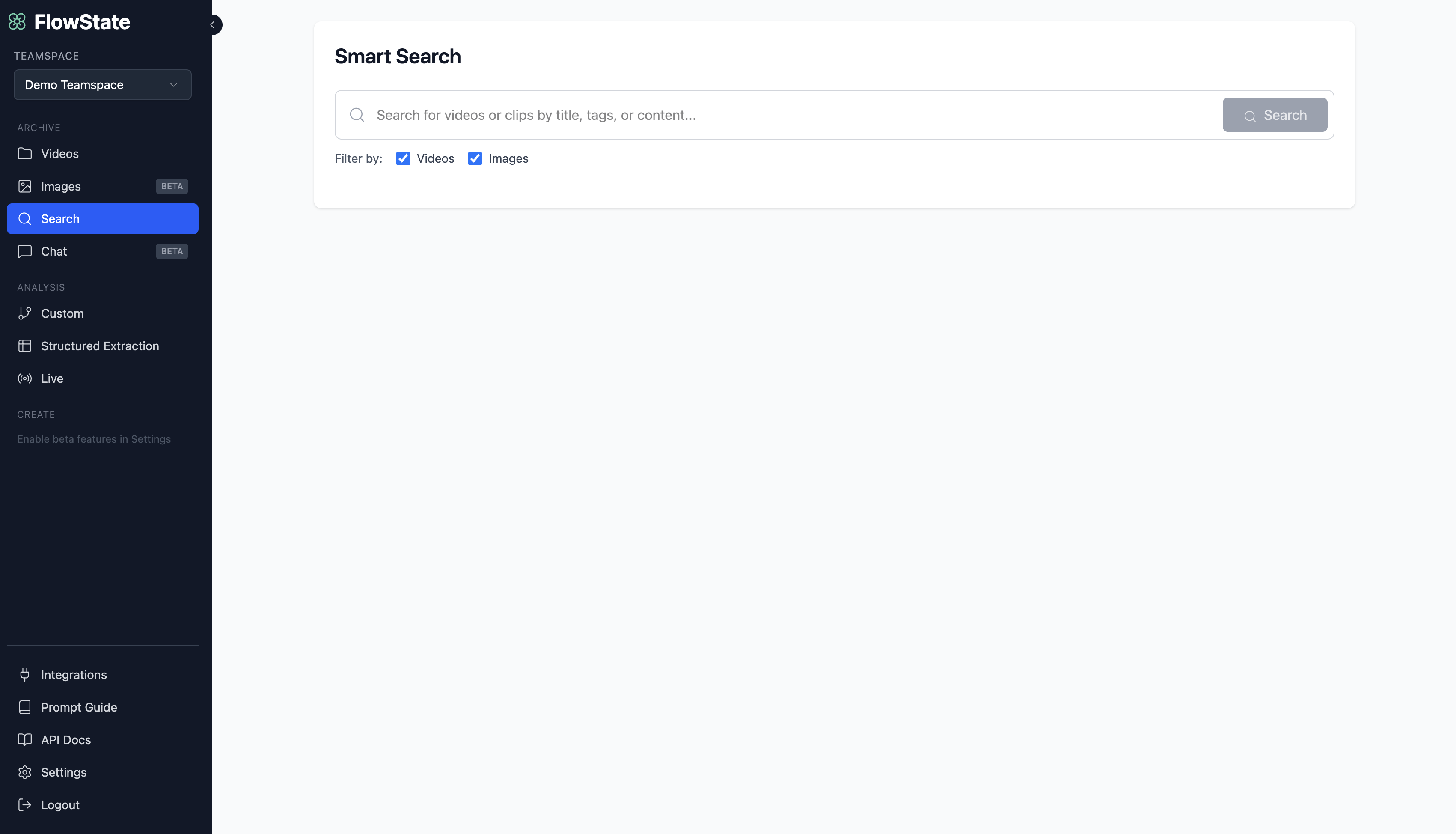Click the Images picture icon in sidebar
The width and height of the screenshot is (1456, 834).
point(25,186)
